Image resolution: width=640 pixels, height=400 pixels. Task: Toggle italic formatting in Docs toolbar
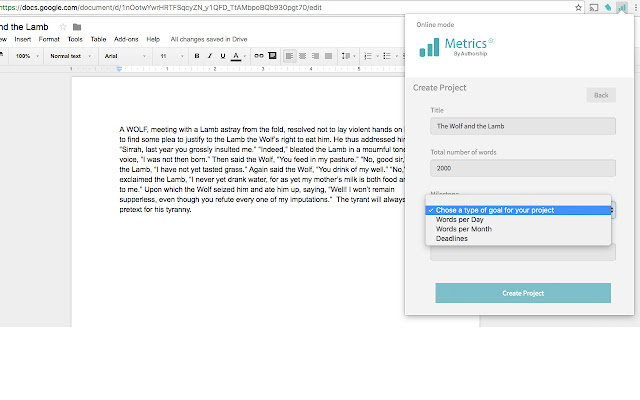[210, 56]
